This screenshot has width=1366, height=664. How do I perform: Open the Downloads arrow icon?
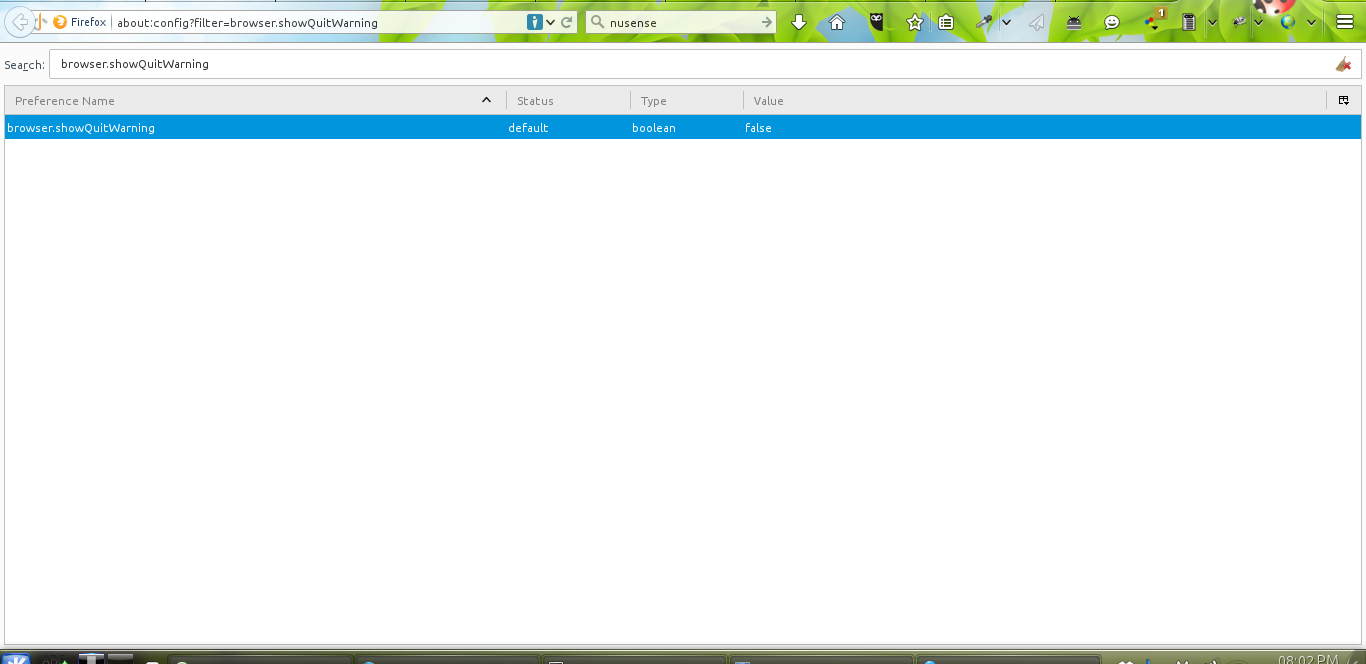(x=798, y=22)
